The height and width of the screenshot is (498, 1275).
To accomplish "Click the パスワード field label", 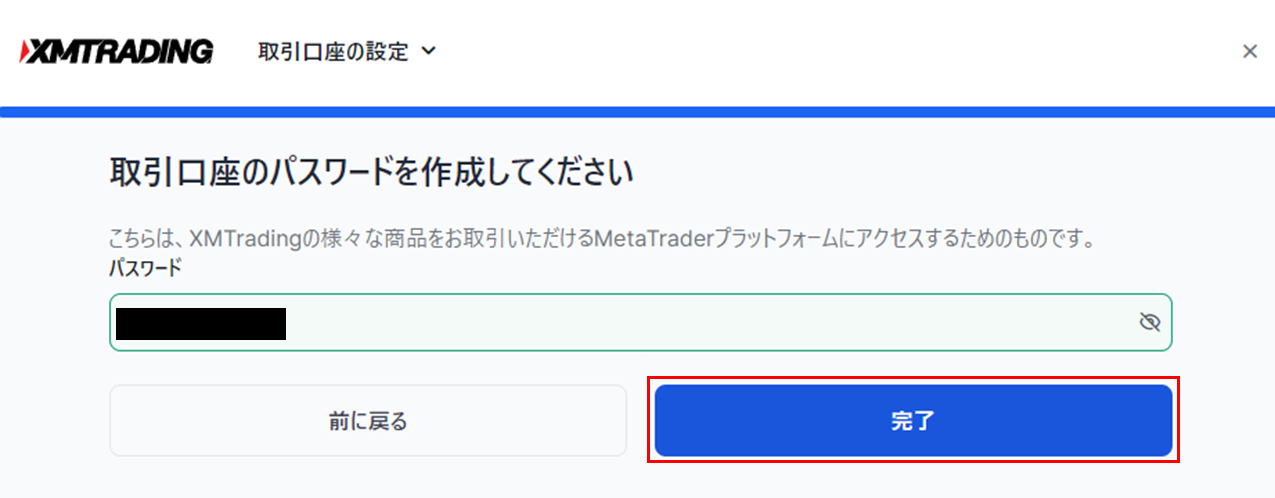I will coord(145,268).
